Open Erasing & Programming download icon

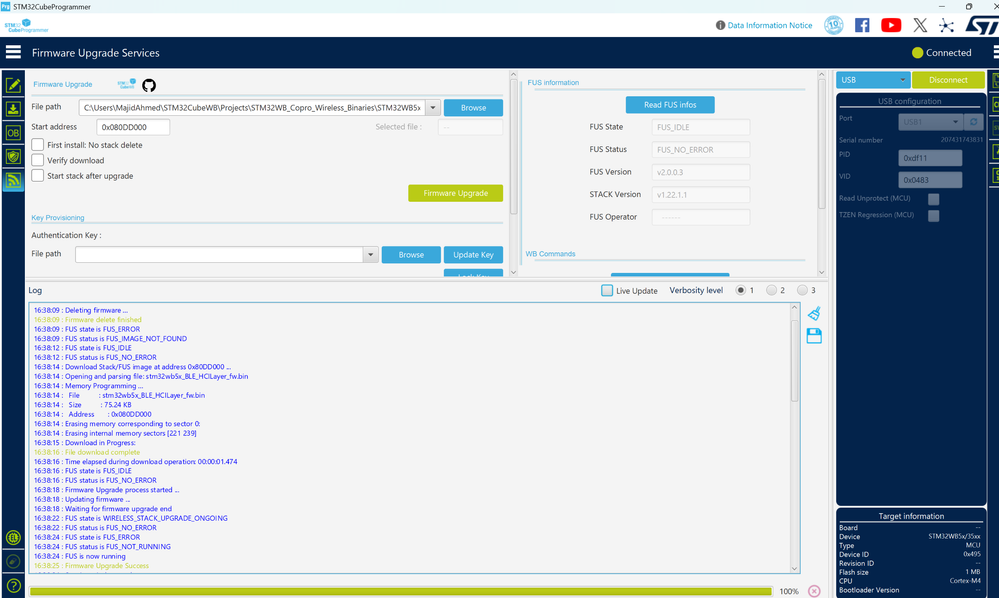[x=13, y=109]
